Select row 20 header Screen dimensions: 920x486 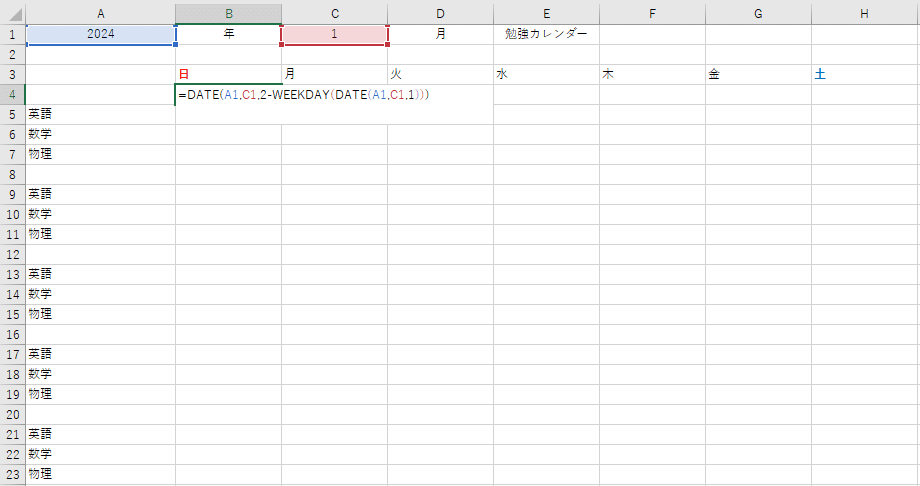point(12,414)
